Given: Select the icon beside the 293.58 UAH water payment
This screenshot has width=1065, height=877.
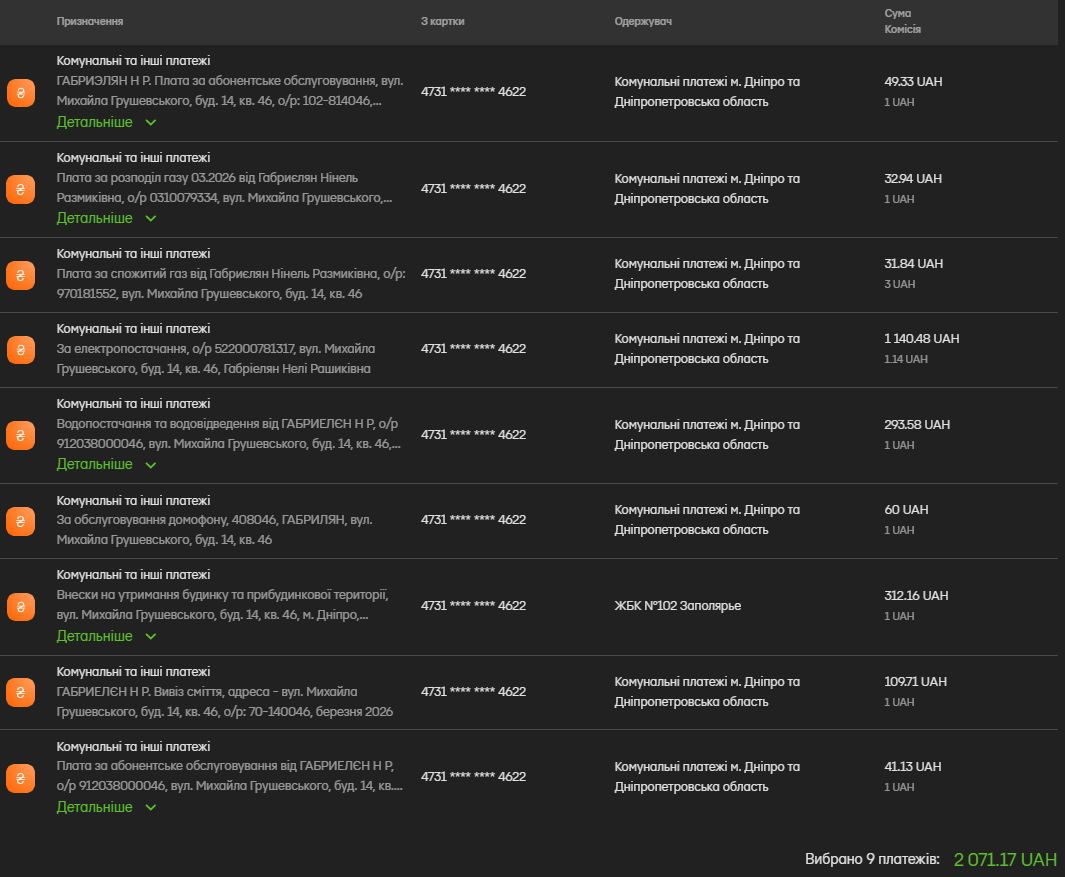Looking at the screenshot, I should 21,435.
